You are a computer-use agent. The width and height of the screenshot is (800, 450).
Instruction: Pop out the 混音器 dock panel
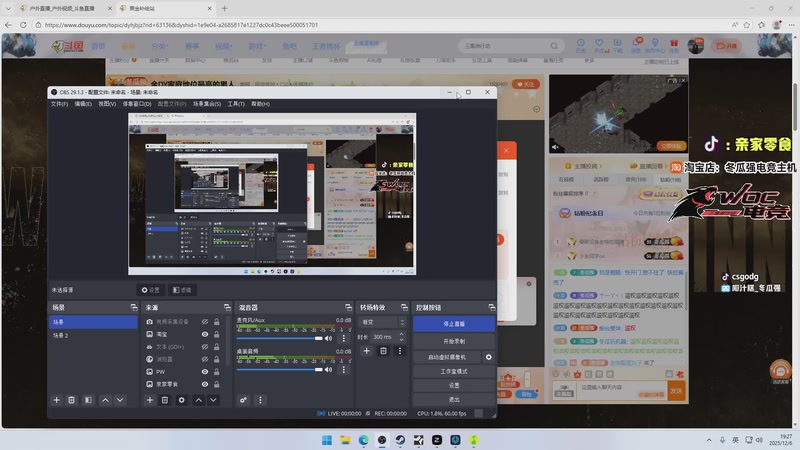(348, 307)
